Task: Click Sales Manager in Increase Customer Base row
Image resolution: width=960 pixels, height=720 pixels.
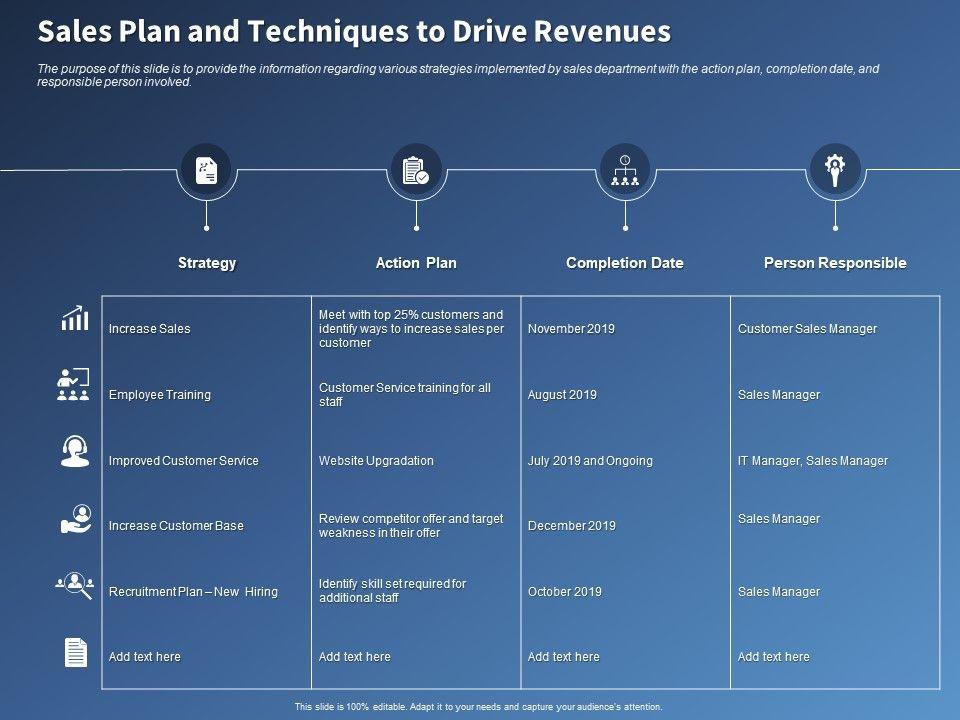Action: pos(779,519)
